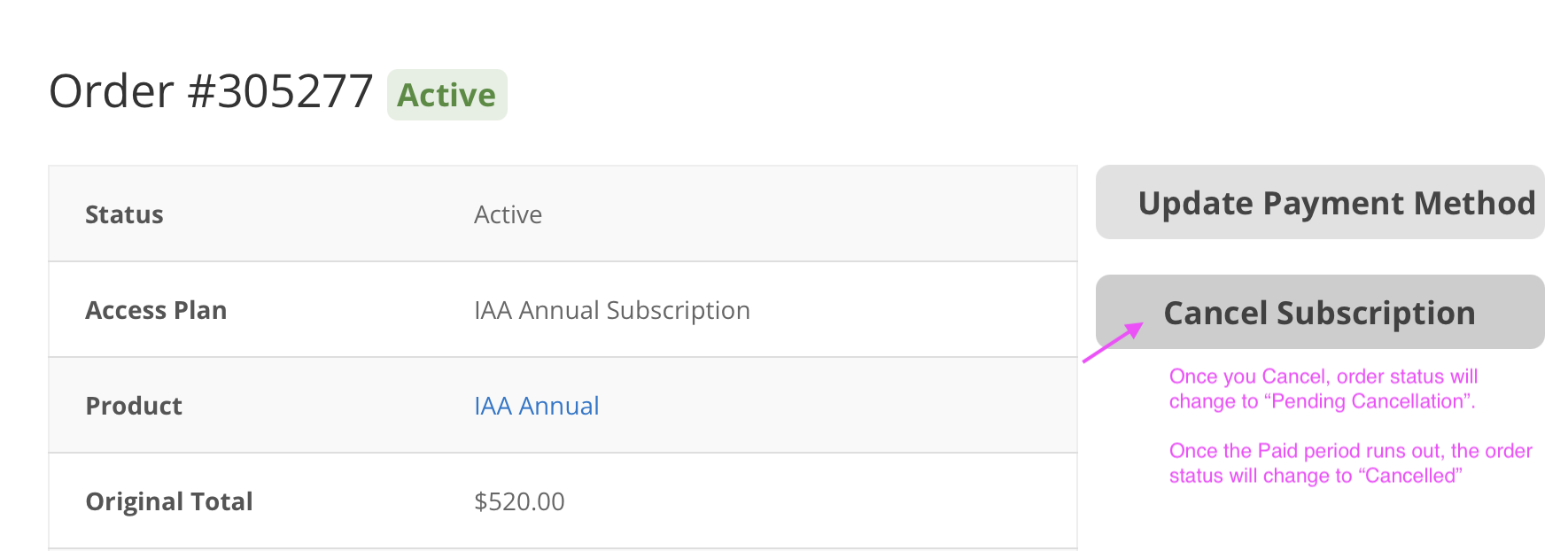Viewport: 1568px width, 551px height.
Task: Click the "Once you Cancel" pink note line
Action: [1323, 376]
